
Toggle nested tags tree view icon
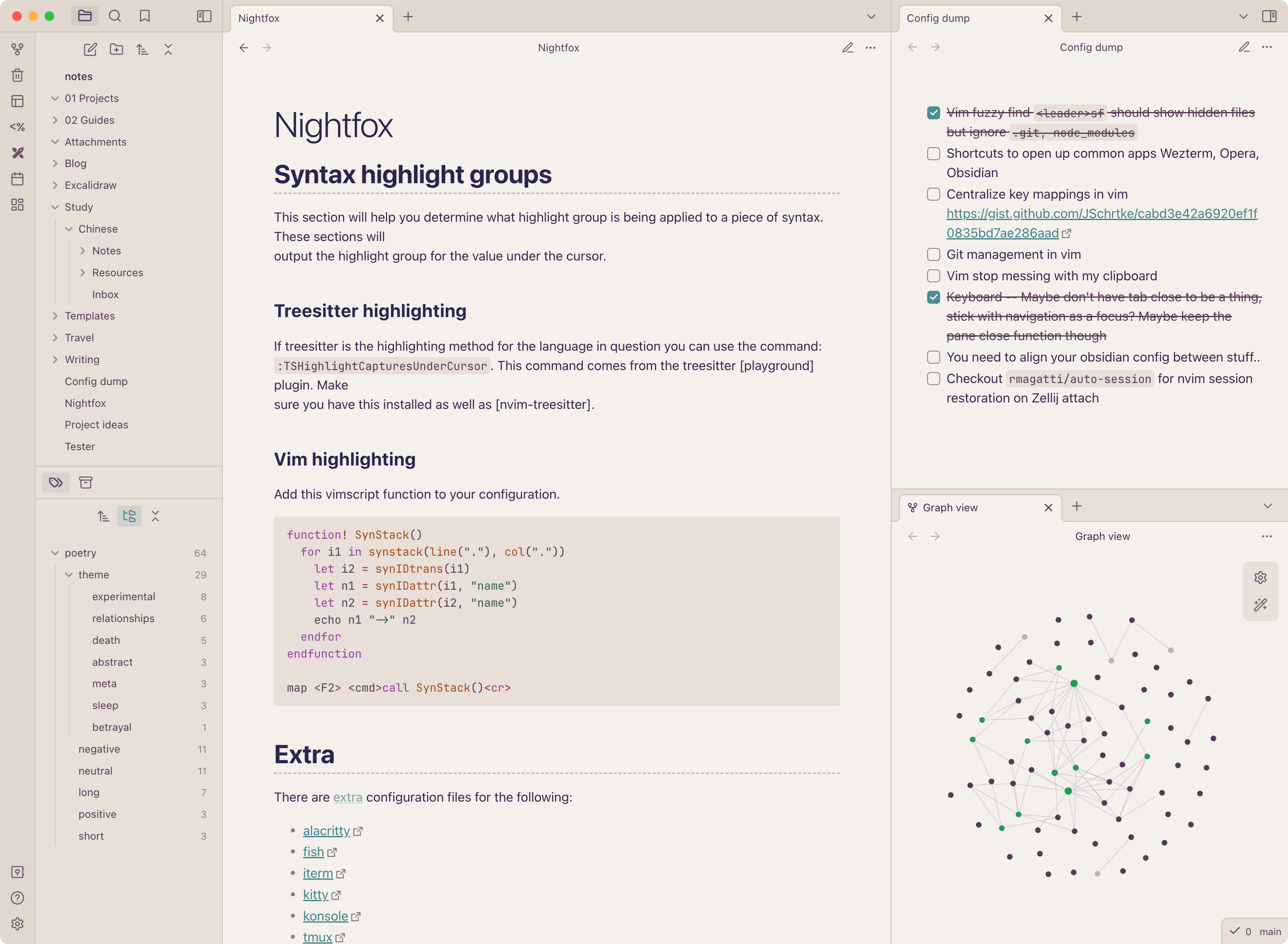[x=129, y=516]
